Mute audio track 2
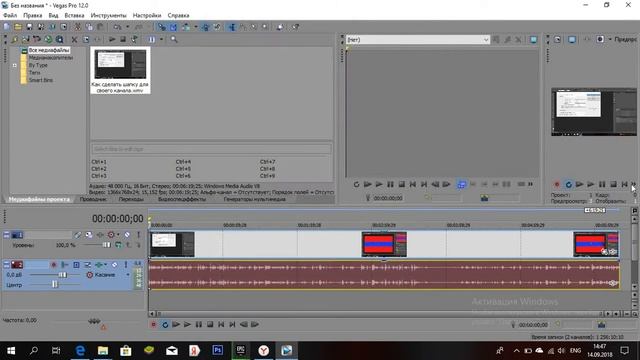The width and height of the screenshot is (640, 360). point(115,265)
